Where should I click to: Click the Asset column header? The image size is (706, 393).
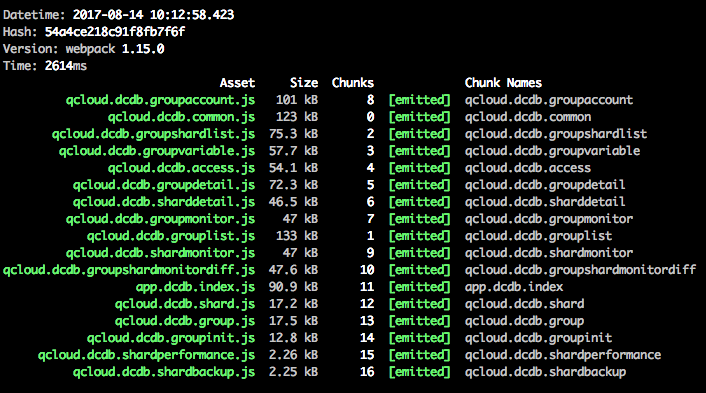tap(237, 83)
